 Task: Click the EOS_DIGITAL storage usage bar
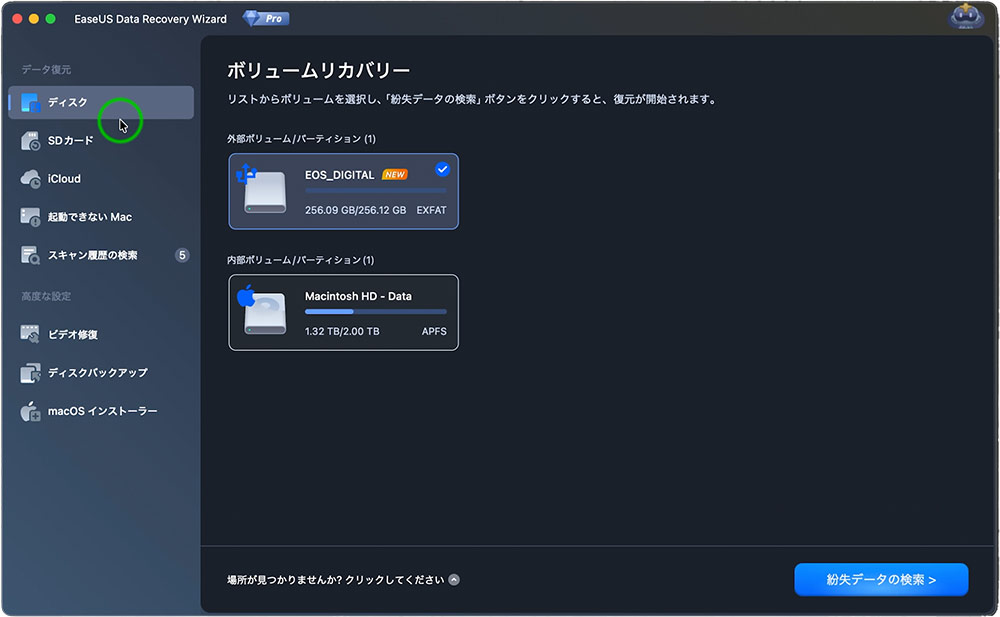375,190
